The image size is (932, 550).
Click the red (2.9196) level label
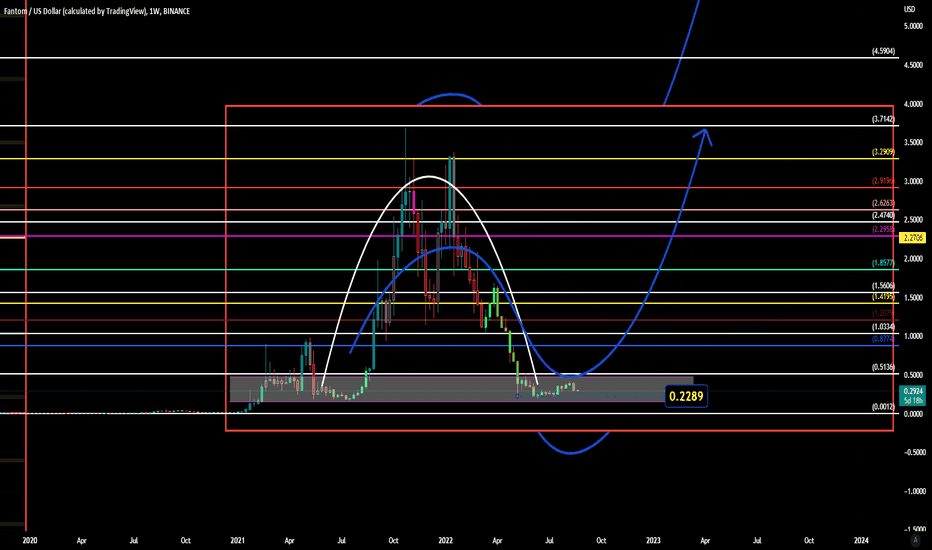883,181
